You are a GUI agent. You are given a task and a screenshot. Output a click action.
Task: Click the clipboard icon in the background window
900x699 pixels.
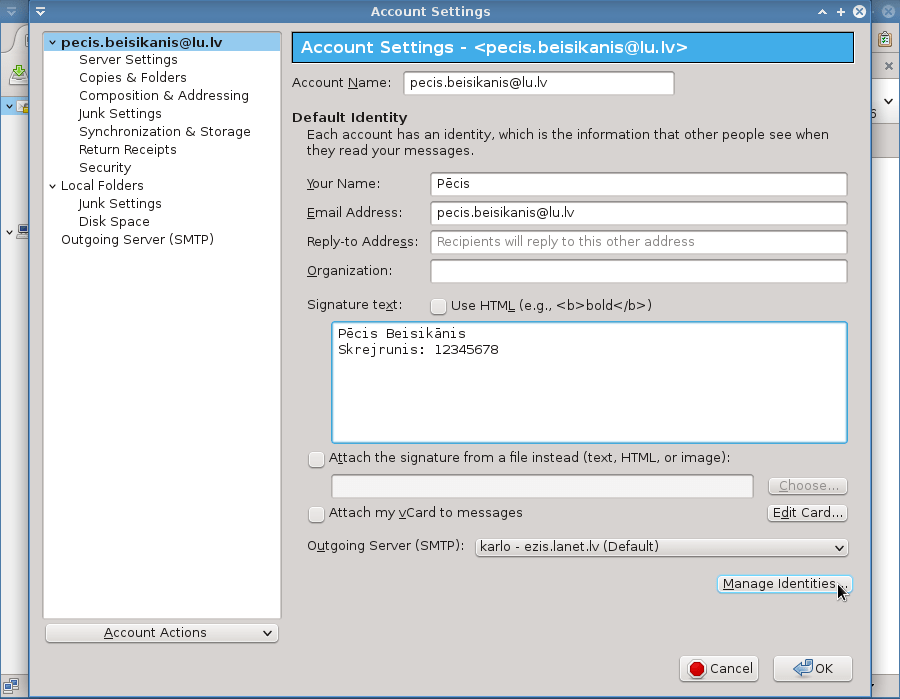pyautogui.click(x=885, y=39)
